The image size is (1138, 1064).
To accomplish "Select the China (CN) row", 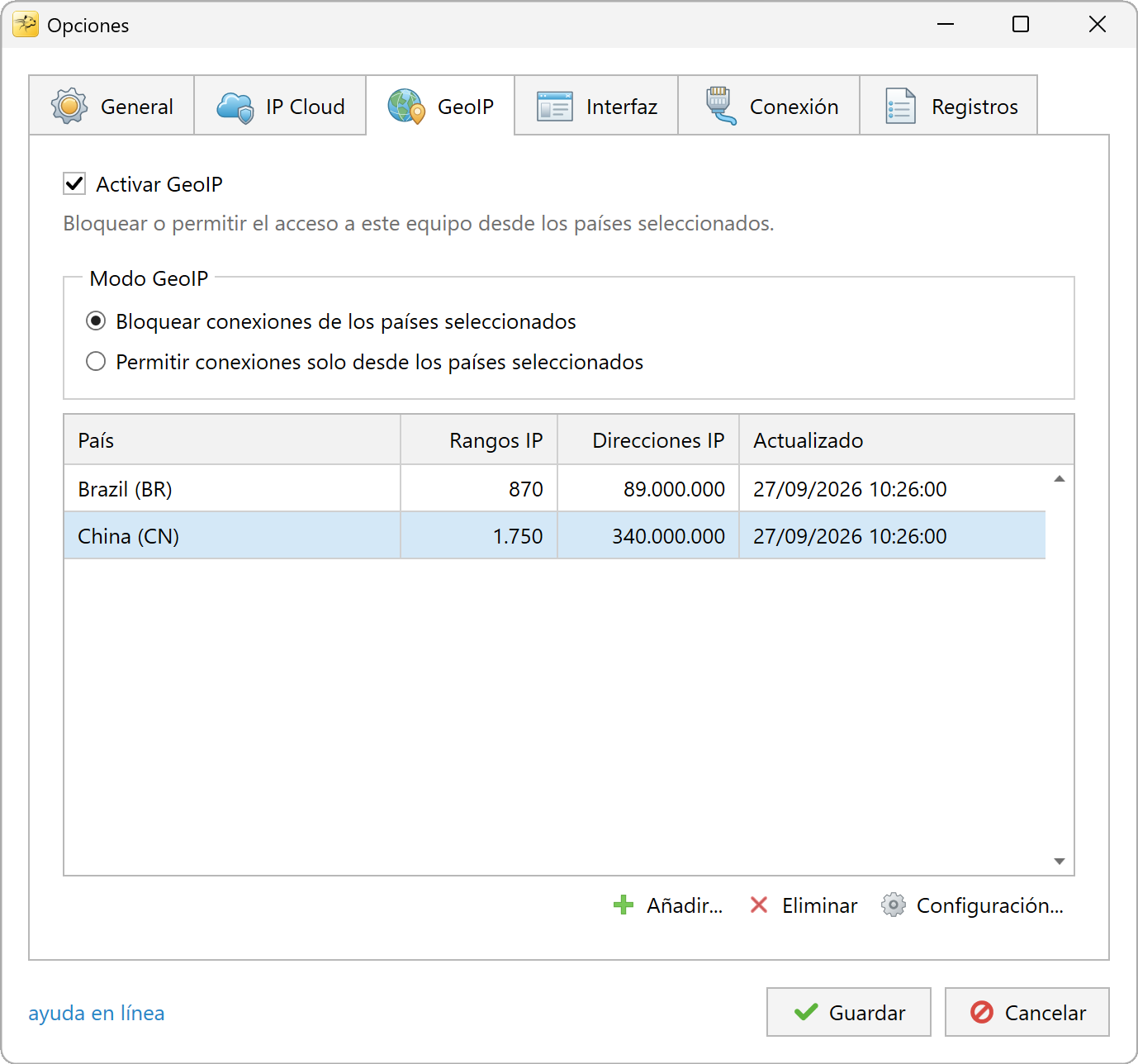I will pyautogui.click(x=555, y=535).
